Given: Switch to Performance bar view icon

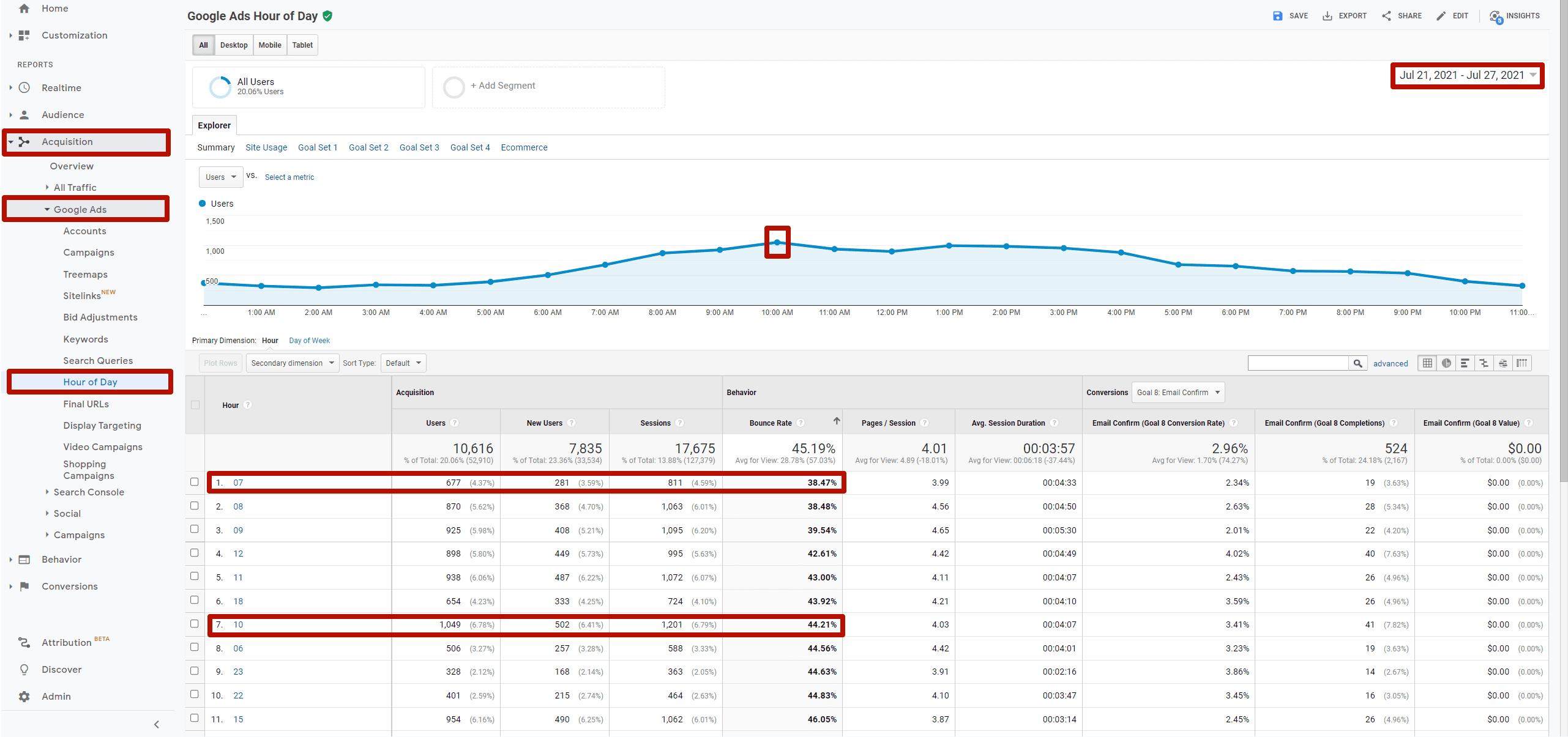Looking at the screenshot, I should 1465,363.
